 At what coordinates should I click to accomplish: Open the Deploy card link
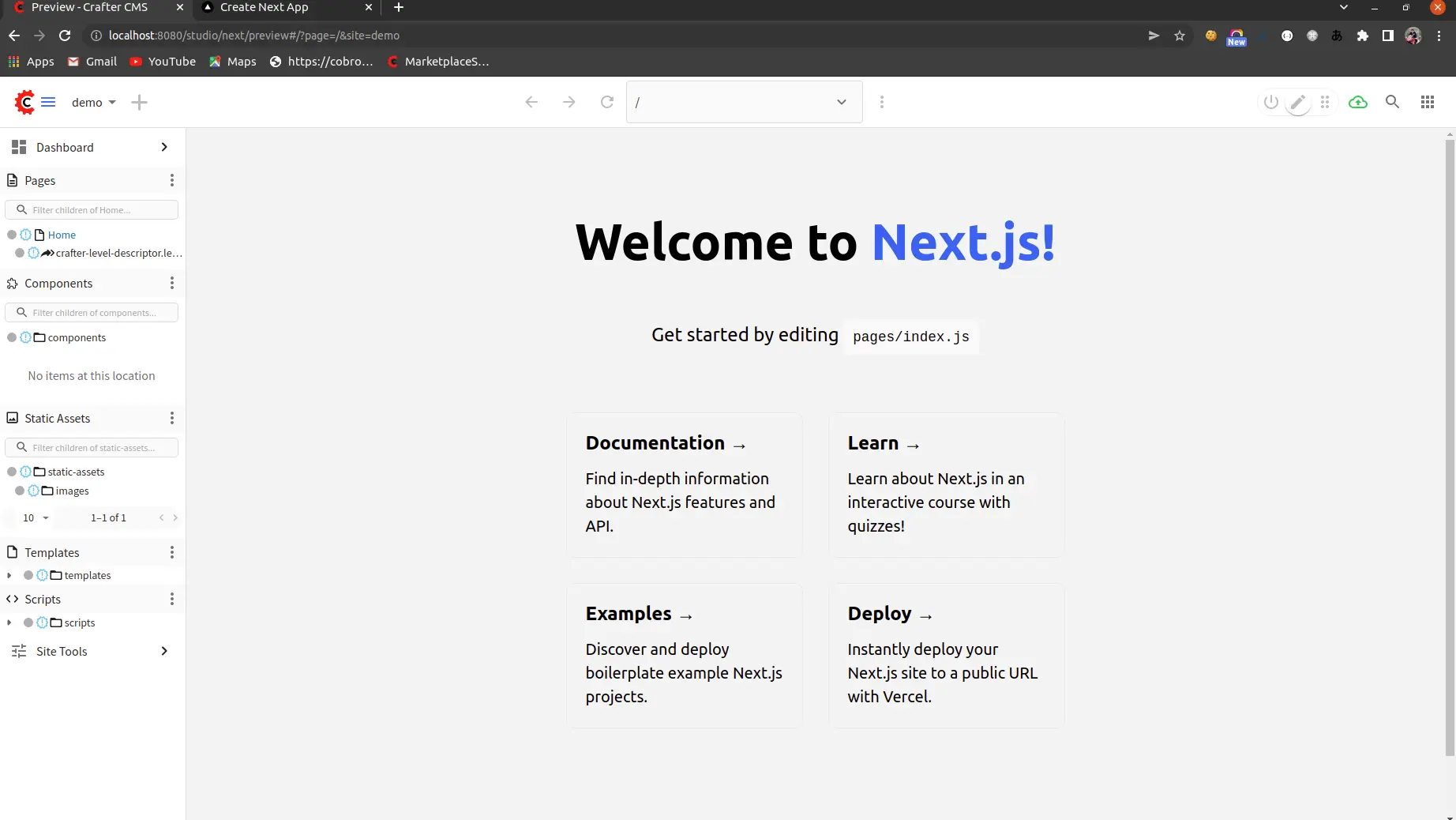tap(946, 655)
